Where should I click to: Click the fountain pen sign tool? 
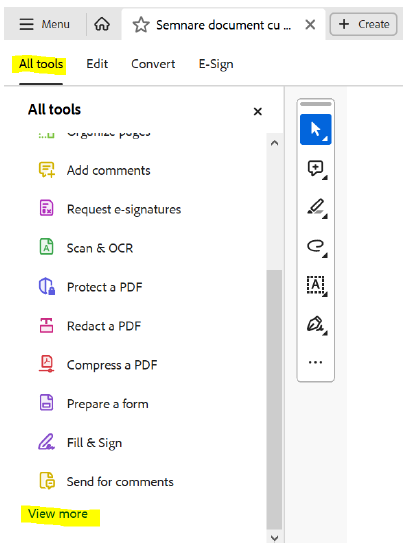316,325
